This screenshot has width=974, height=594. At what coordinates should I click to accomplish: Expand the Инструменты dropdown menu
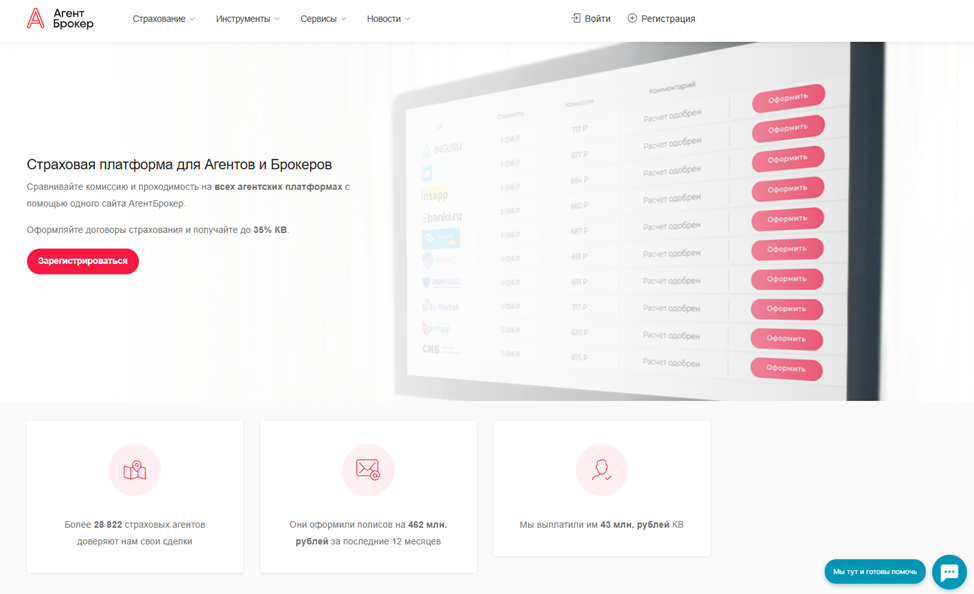pyautogui.click(x=248, y=19)
